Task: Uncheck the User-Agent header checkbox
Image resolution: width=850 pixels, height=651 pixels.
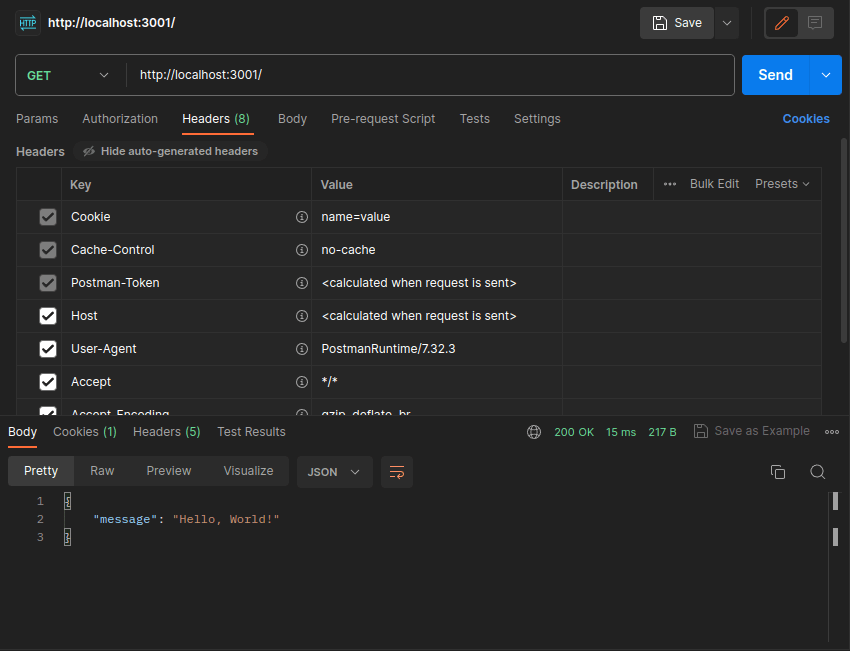Action: pos(48,349)
